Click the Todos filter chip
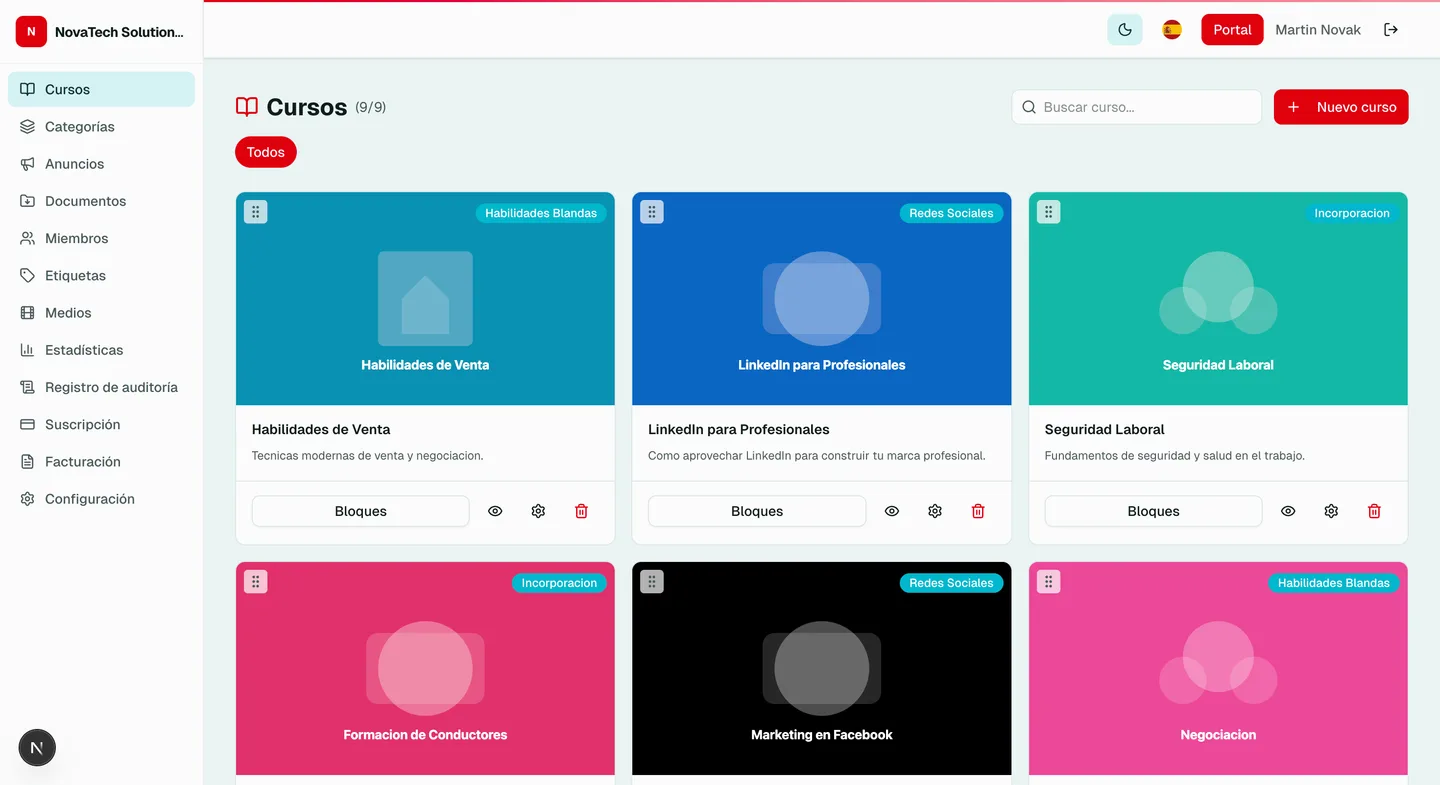The height and width of the screenshot is (785, 1440). (x=265, y=151)
